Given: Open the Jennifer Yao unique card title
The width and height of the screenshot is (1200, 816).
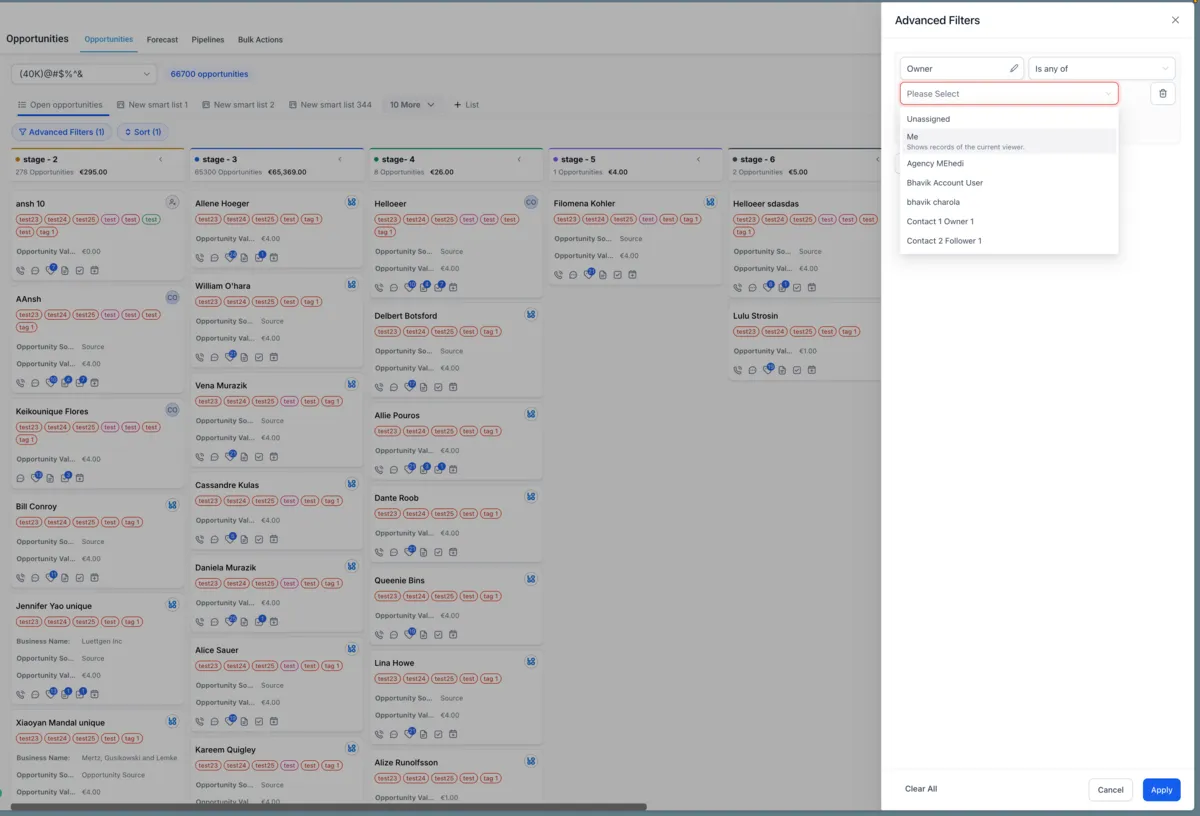Looking at the screenshot, I should 54,606.
